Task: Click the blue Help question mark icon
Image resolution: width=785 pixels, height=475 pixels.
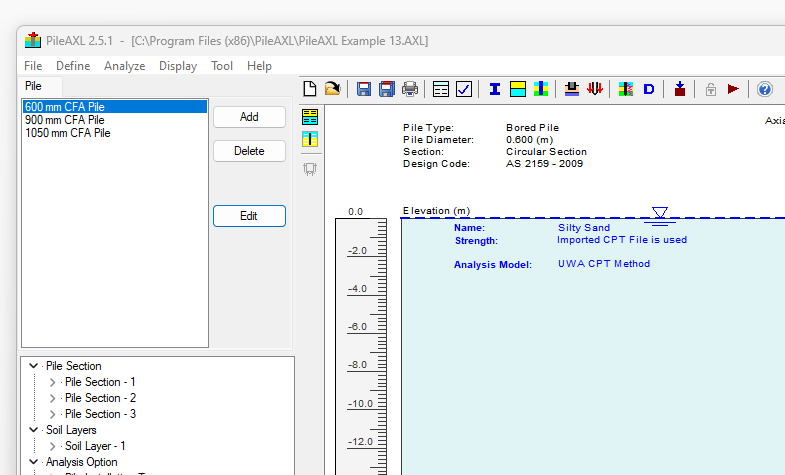Action: tap(764, 89)
